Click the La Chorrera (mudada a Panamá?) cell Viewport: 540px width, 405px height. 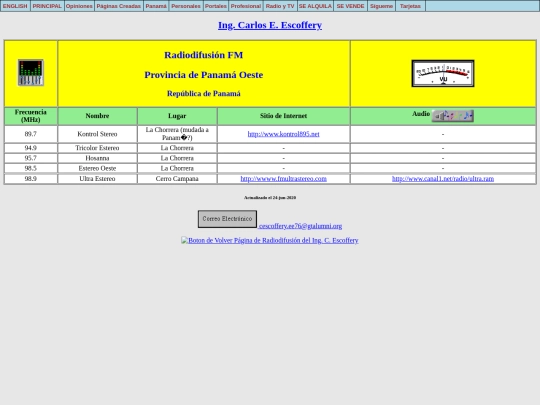pyautogui.click(x=177, y=134)
